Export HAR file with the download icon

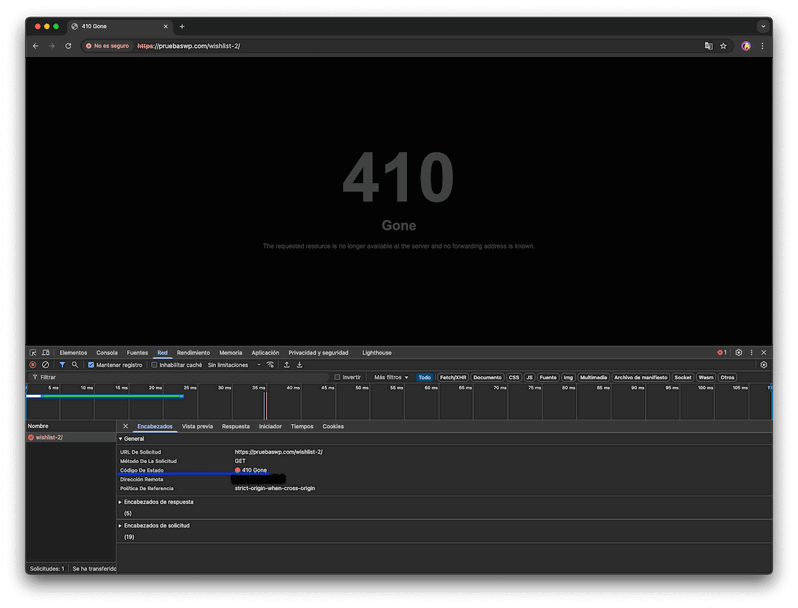[299, 365]
